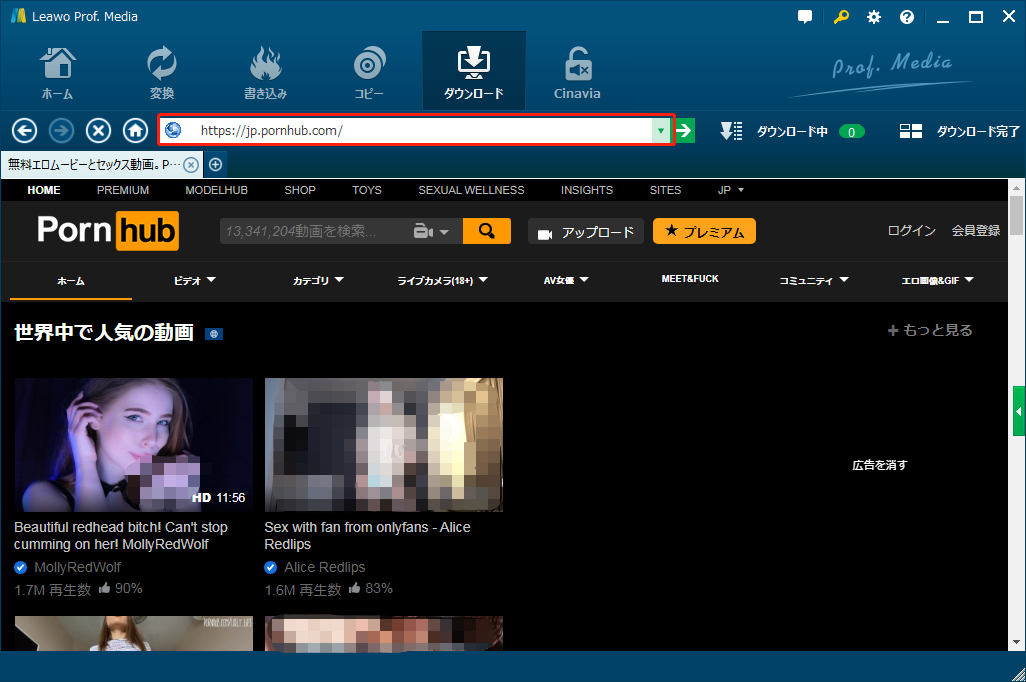The width and height of the screenshot is (1026, 682).
Task: Click the key registration icon
Action: pyautogui.click(x=841, y=17)
